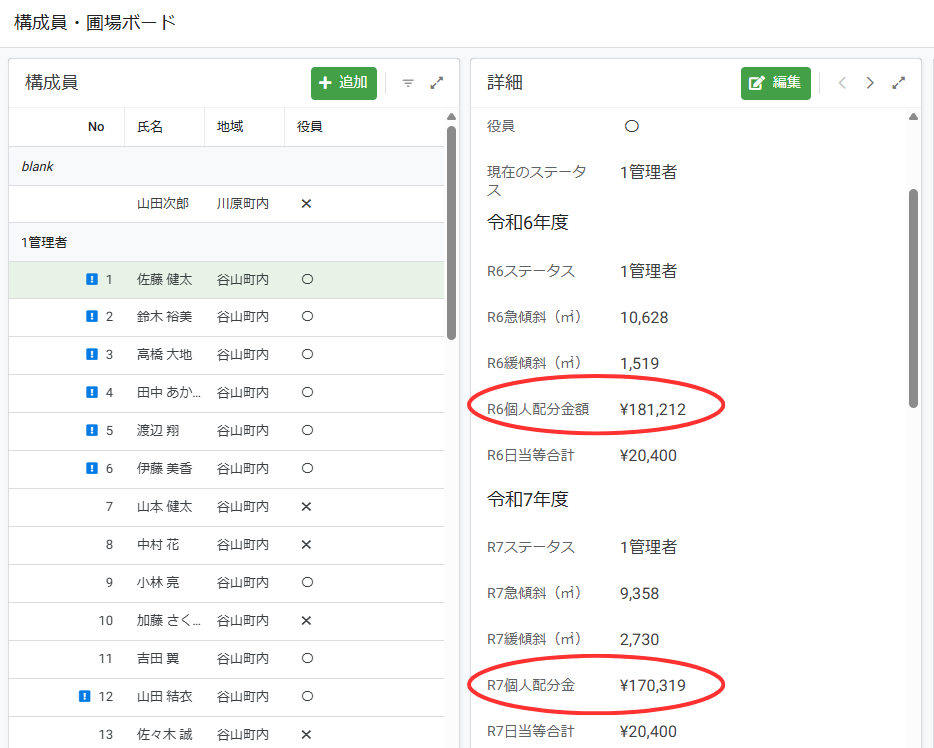Click the R7個人配分金 value ¥170,319

[653, 685]
